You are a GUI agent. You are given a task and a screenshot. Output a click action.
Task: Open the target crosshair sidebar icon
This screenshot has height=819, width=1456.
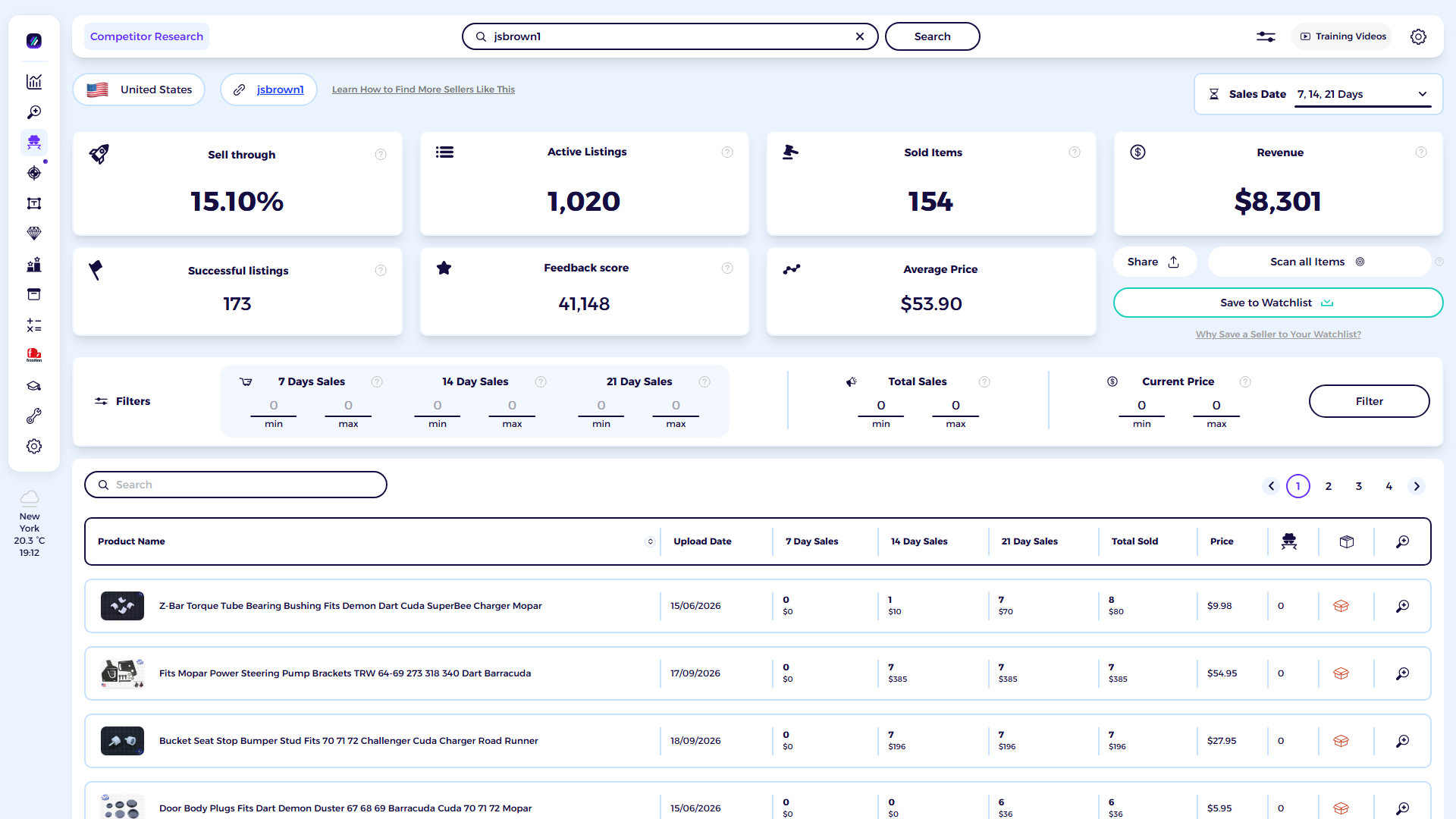(34, 173)
